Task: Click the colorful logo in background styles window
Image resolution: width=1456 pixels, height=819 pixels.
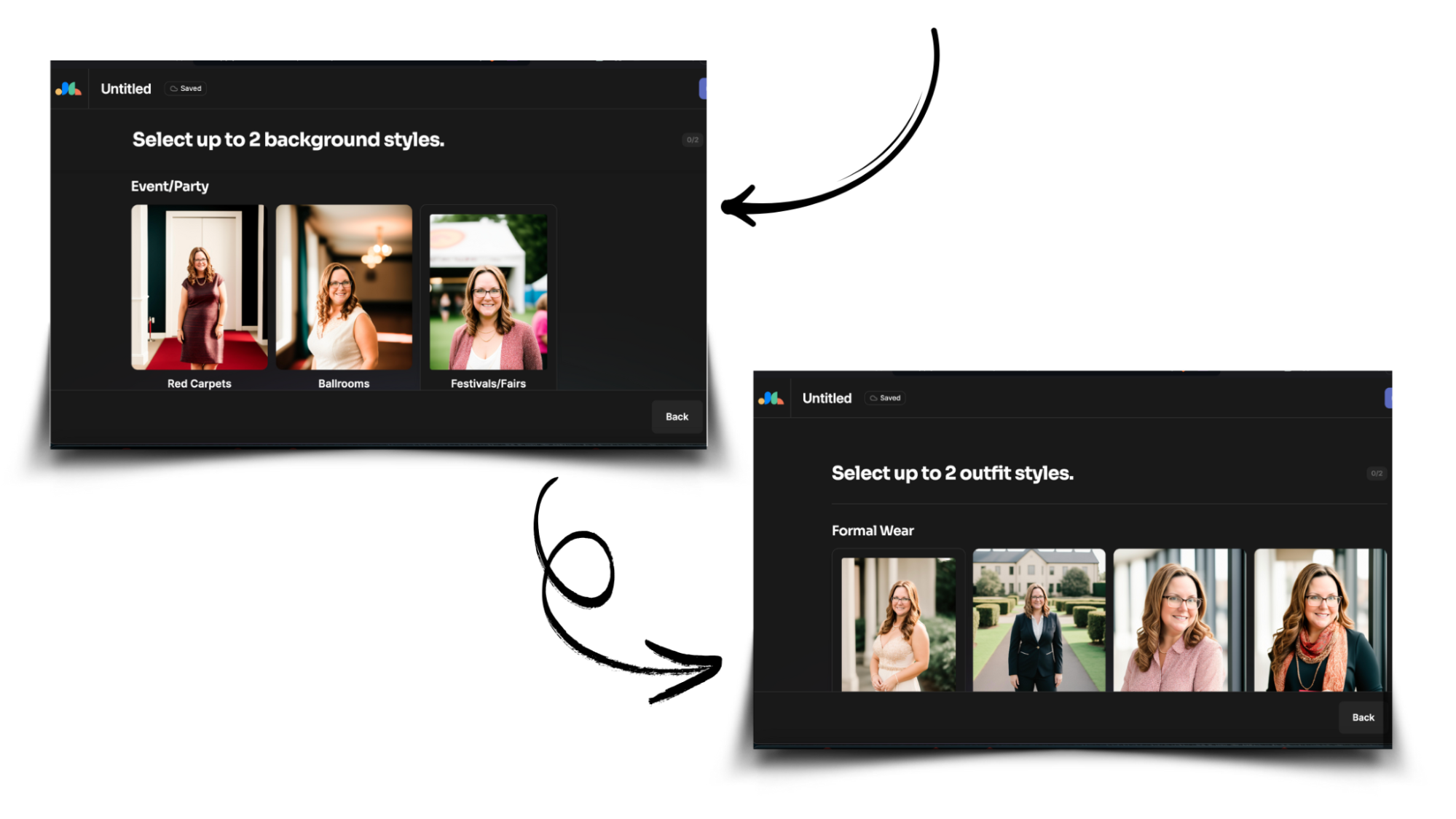Action: (68, 89)
